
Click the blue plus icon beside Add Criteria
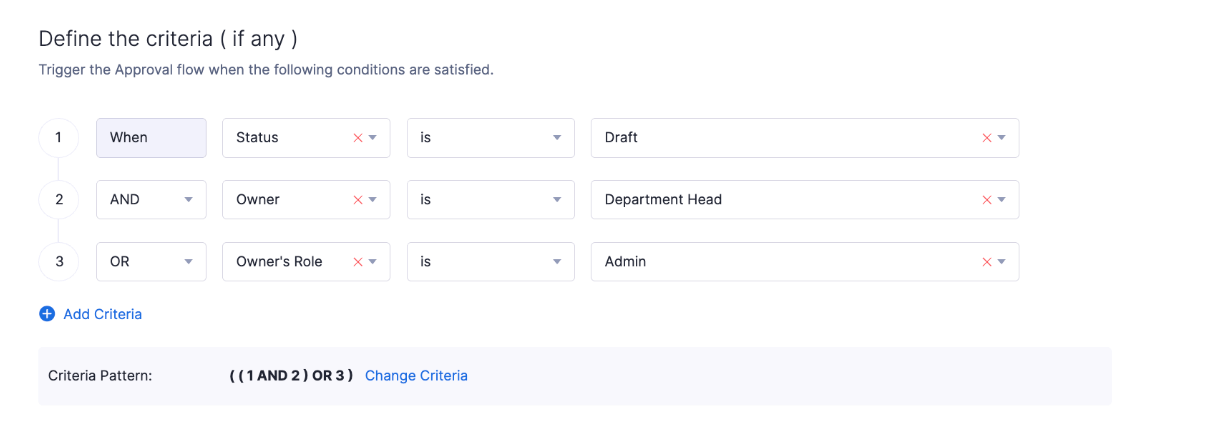click(x=47, y=314)
